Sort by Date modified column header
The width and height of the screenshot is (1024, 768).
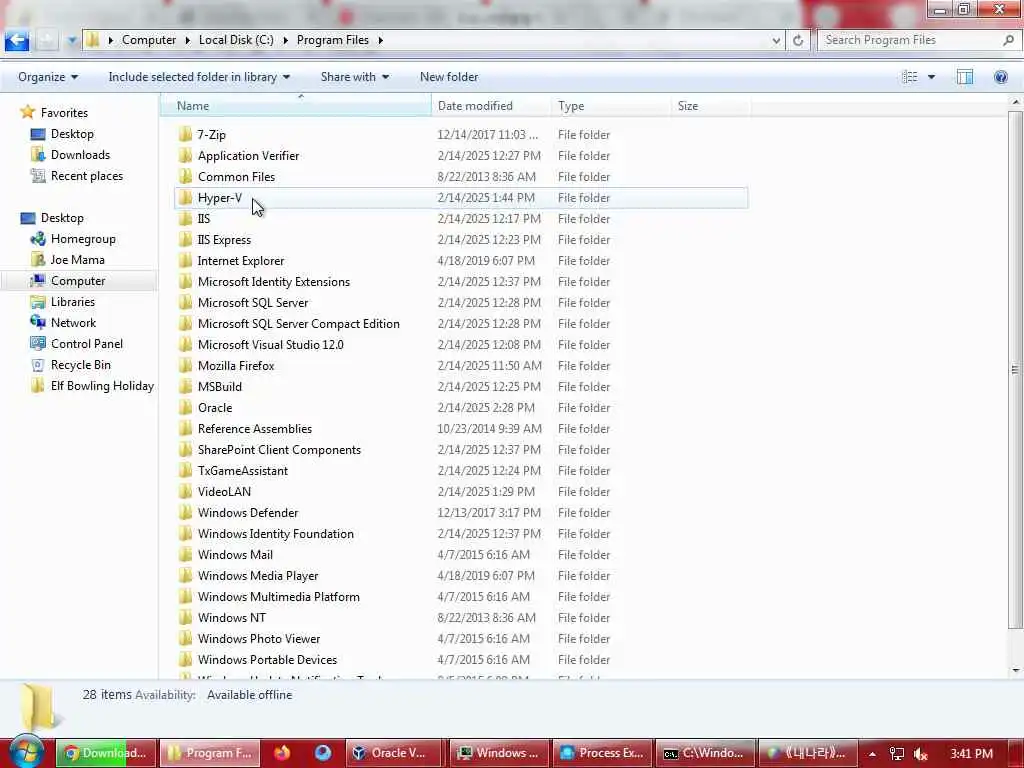490,106
